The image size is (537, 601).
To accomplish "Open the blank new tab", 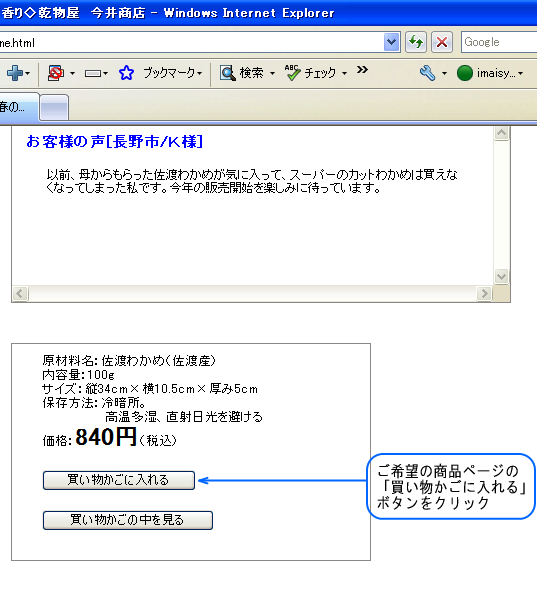I will pos(54,108).
